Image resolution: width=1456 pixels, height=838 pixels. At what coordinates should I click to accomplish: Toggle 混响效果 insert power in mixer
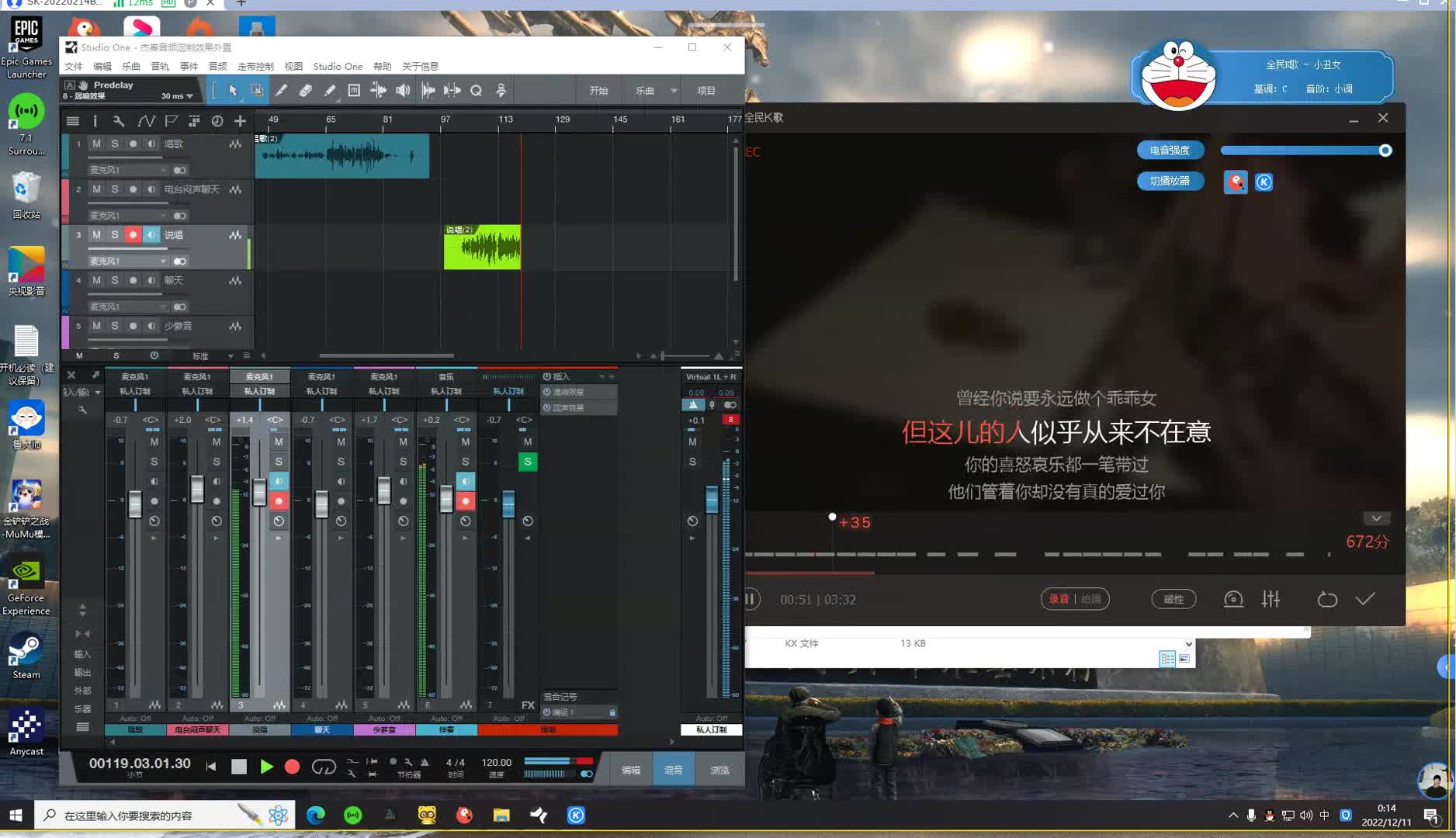[547, 392]
